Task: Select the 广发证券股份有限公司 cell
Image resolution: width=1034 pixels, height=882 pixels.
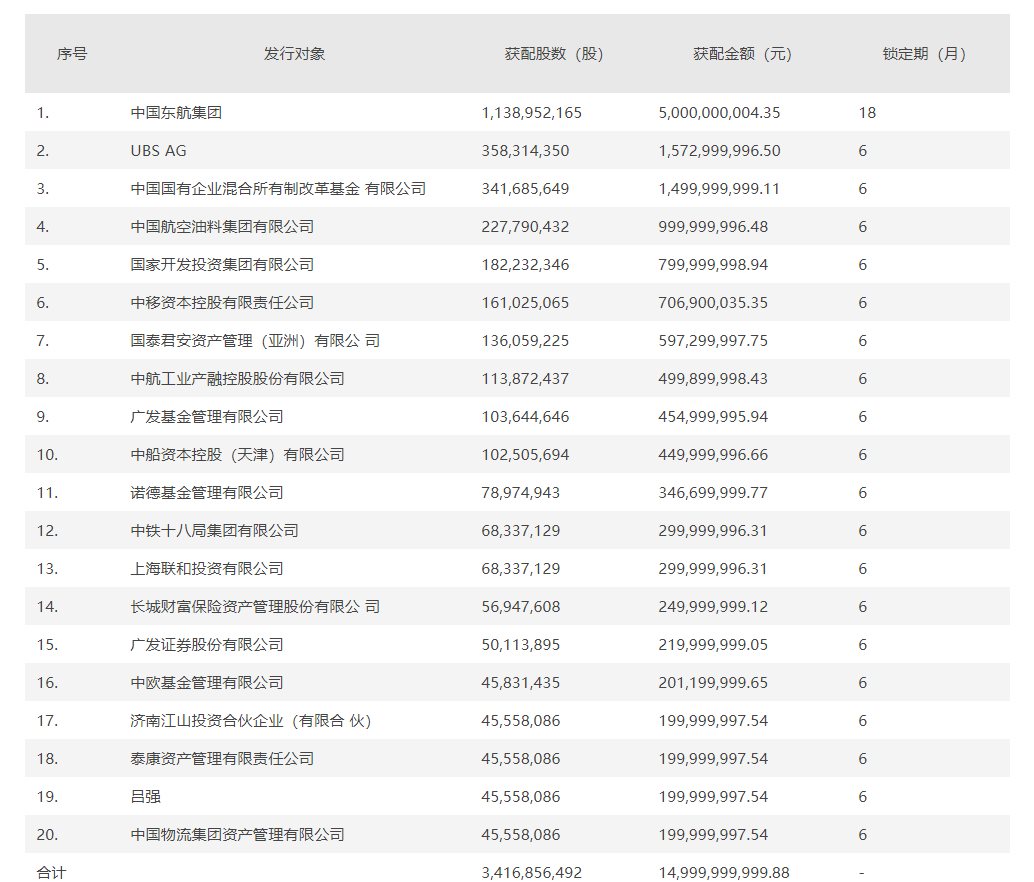Action: [x=206, y=645]
